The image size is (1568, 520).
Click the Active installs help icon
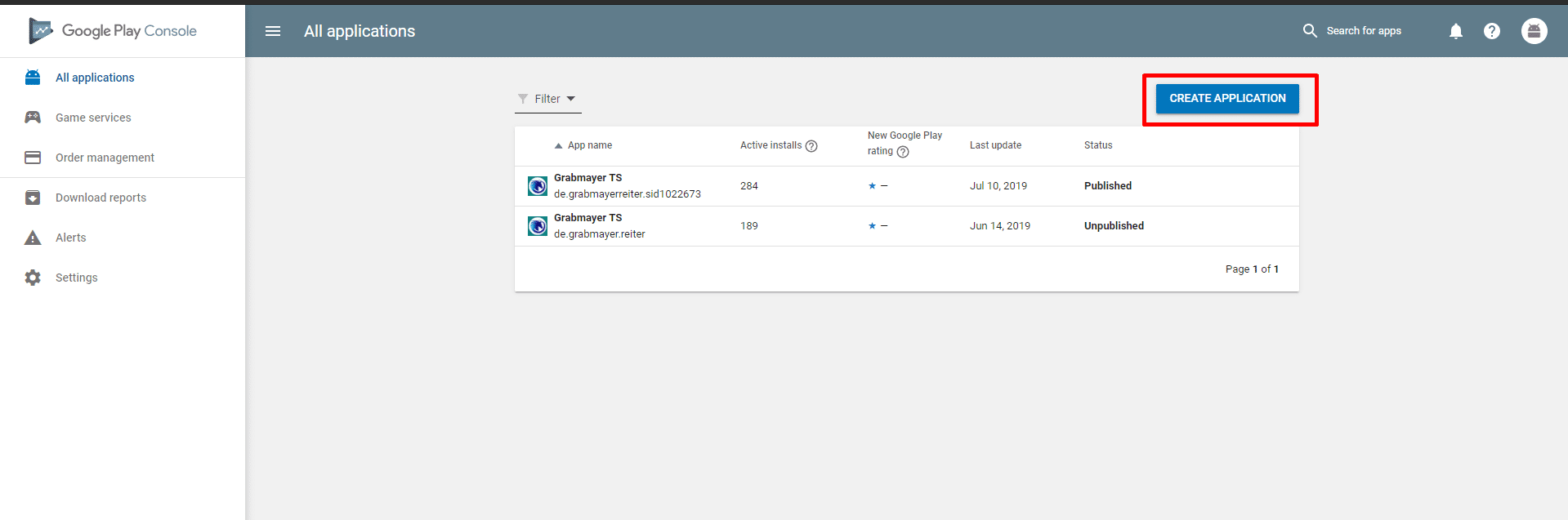coord(811,146)
